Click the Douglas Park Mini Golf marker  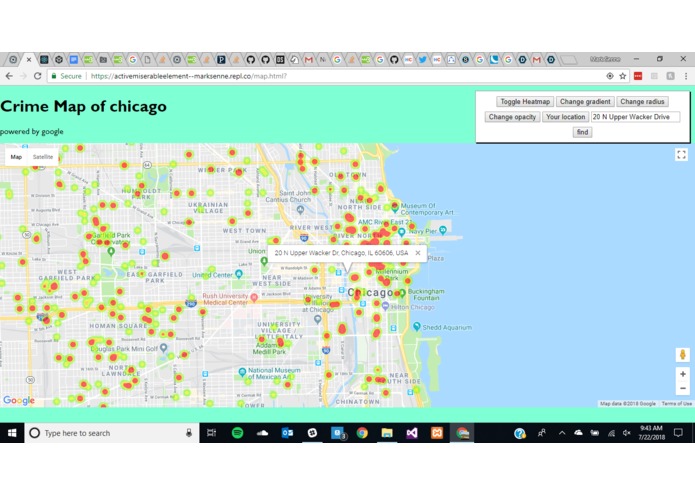click(x=164, y=348)
